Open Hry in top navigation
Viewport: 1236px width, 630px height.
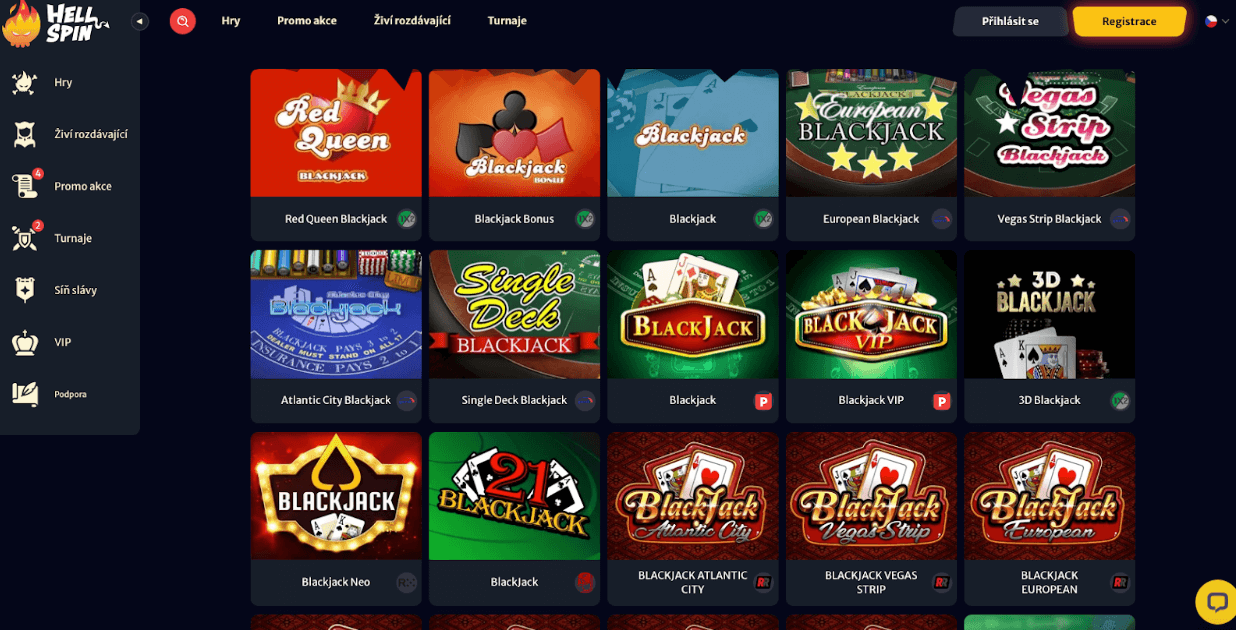click(231, 21)
